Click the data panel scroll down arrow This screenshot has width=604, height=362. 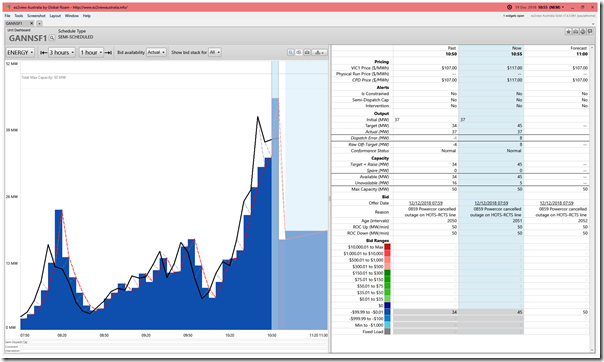click(592, 350)
